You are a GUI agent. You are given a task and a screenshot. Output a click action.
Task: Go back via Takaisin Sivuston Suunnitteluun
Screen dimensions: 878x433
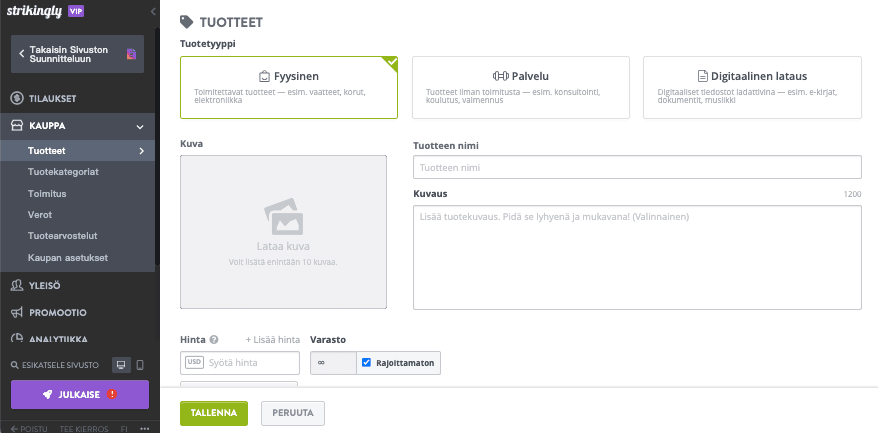click(78, 54)
